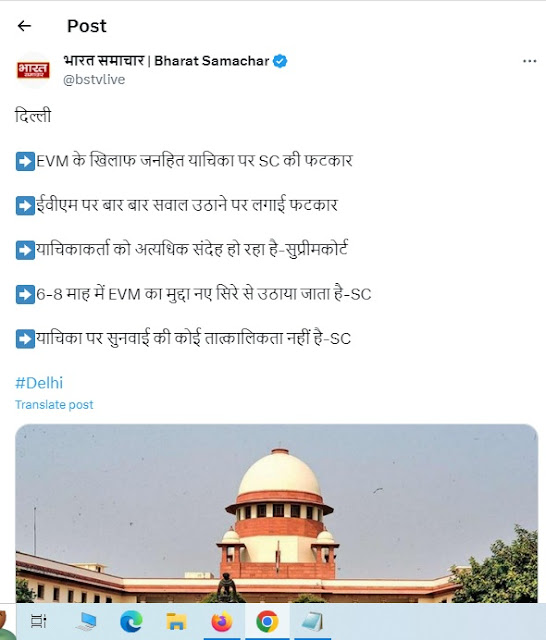Viewport: 546px width, 640px height.
Task: Open File Explorer from the taskbar
Action: 176,622
